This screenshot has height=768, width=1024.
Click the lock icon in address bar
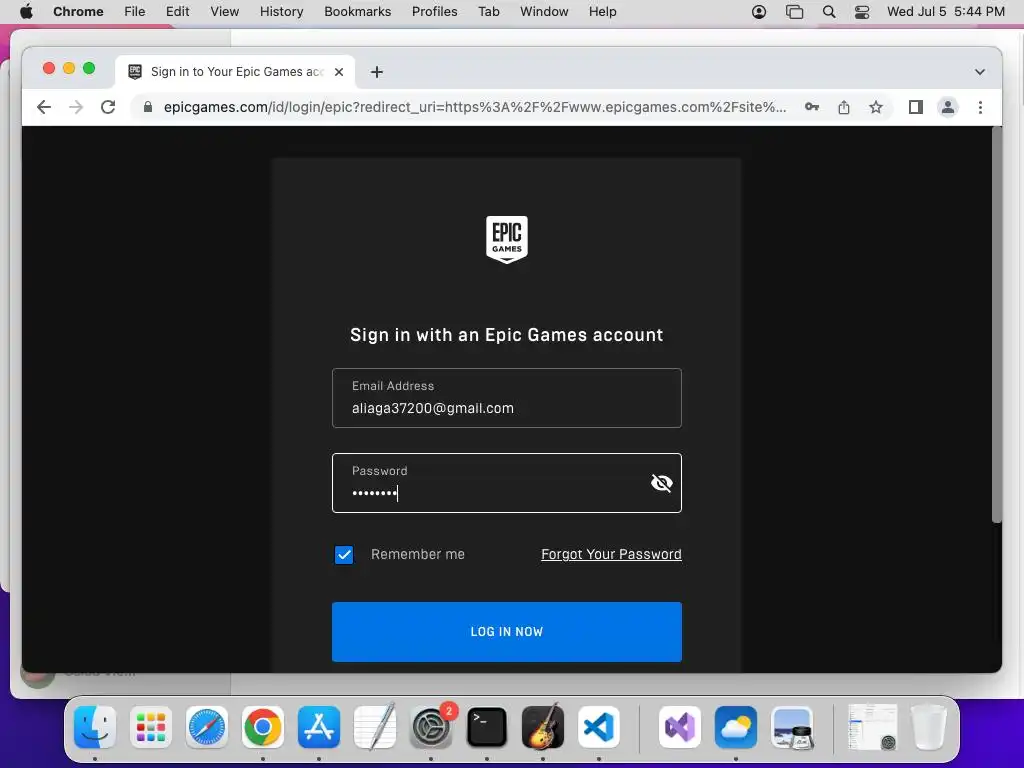(148, 107)
